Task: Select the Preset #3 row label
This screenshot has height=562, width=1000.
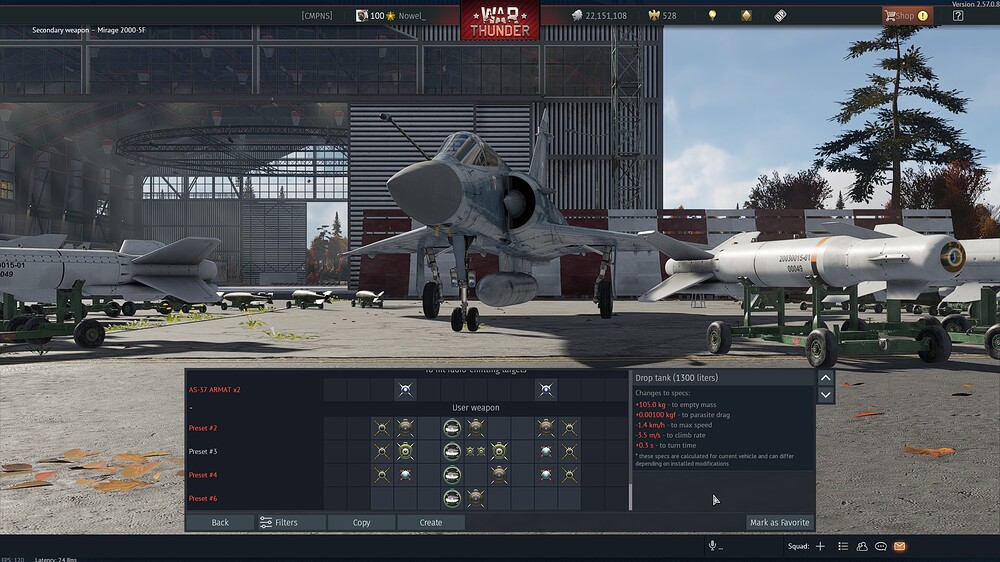Action: [x=203, y=452]
